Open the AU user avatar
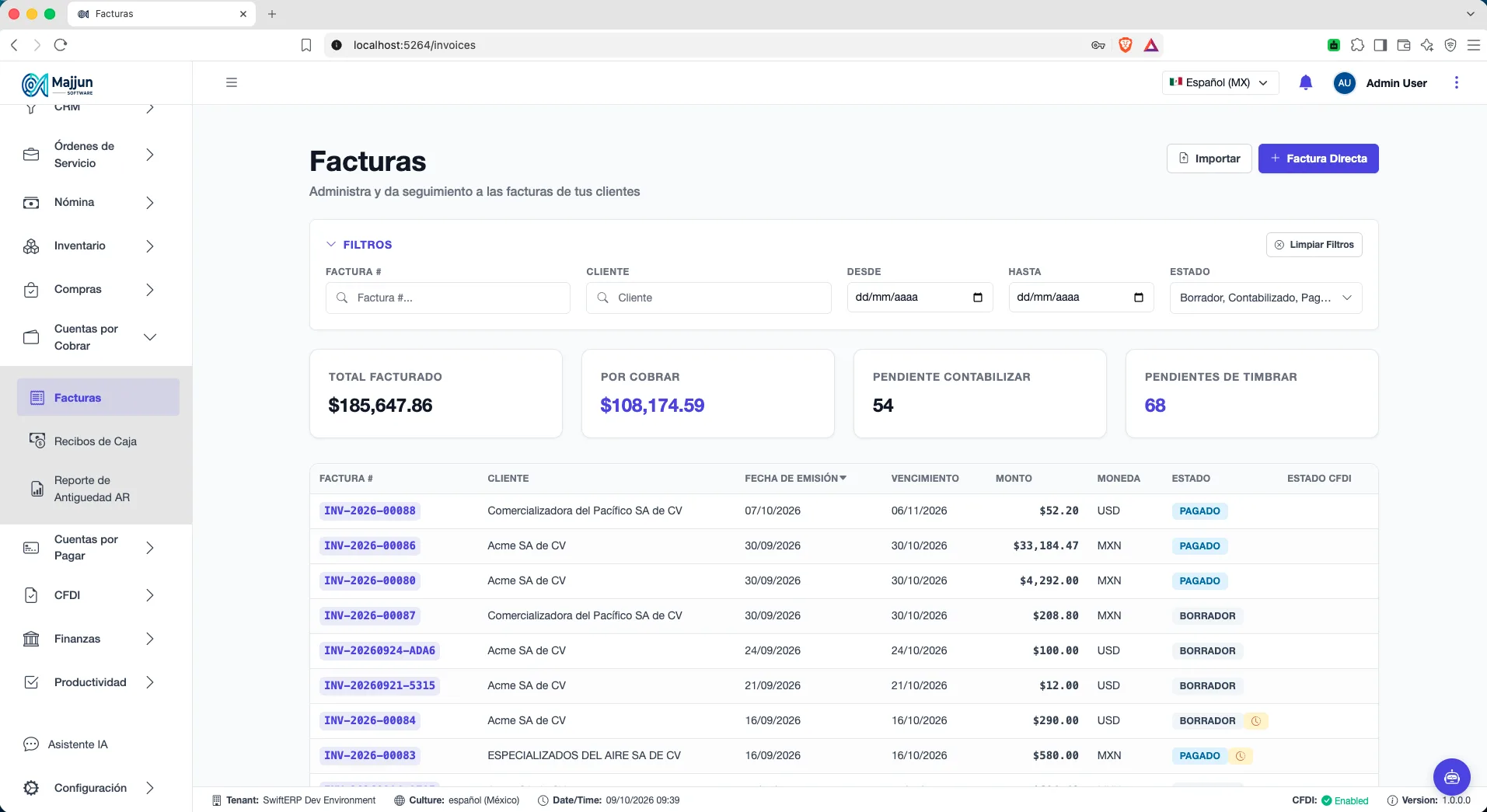1487x812 pixels. [x=1345, y=83]
